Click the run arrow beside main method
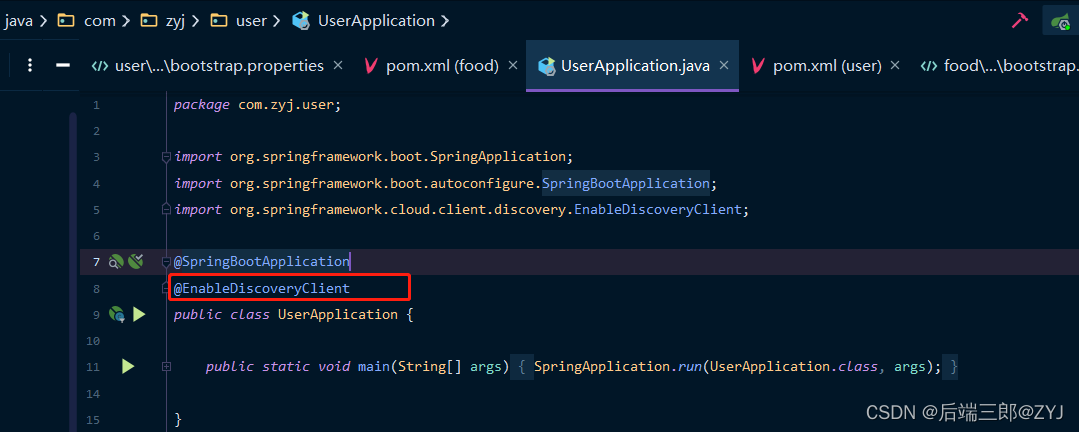 (x=128, y=367)
